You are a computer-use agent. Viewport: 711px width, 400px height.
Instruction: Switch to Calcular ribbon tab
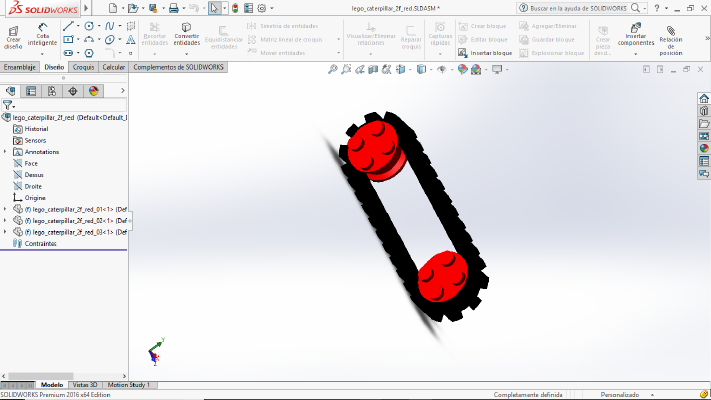113,67
